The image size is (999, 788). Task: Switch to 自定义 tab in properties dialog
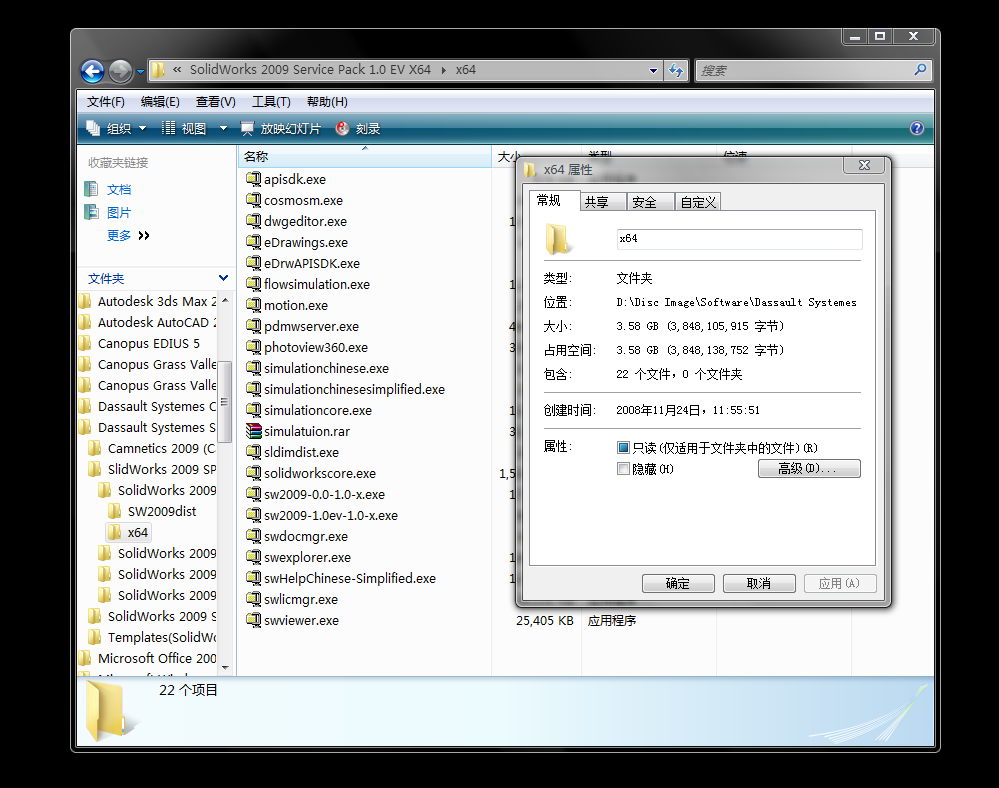[698, 202]
